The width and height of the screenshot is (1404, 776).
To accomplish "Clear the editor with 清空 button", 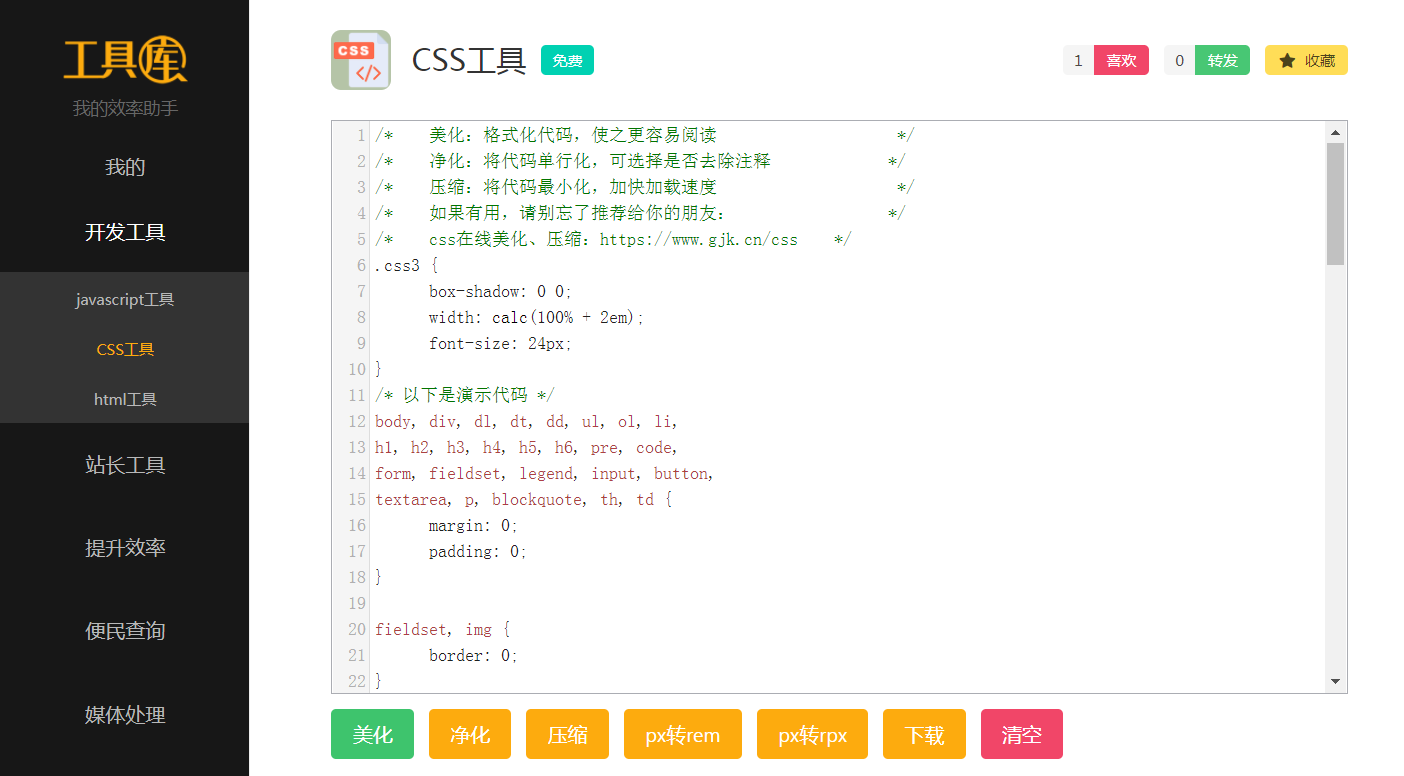I will pyautogui.click(x=1021, y=735).
